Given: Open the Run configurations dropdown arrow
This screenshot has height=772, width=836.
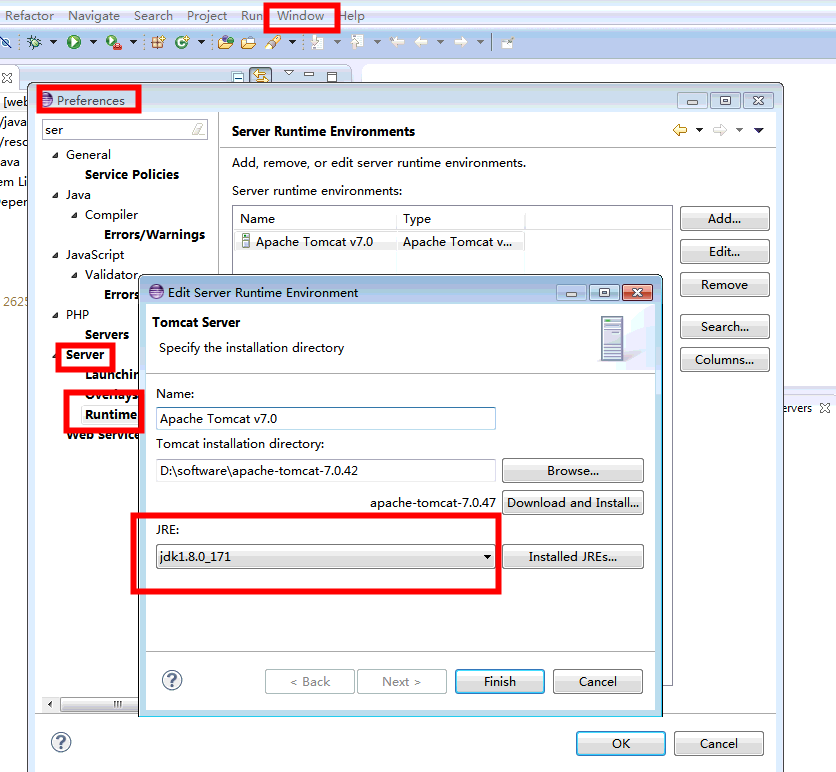Looking at the screenshot, I should tap(93, 42).
